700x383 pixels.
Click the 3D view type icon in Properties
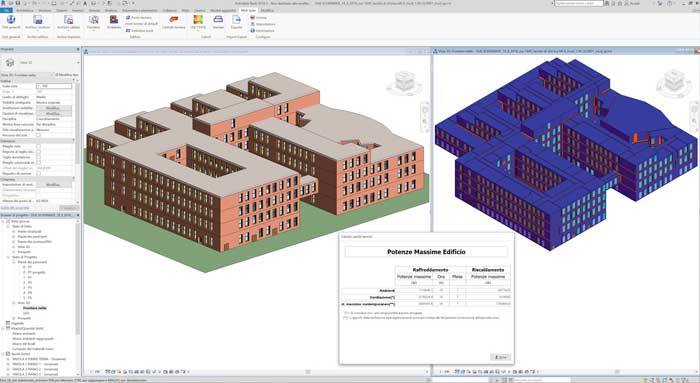(x=10, y=62)
